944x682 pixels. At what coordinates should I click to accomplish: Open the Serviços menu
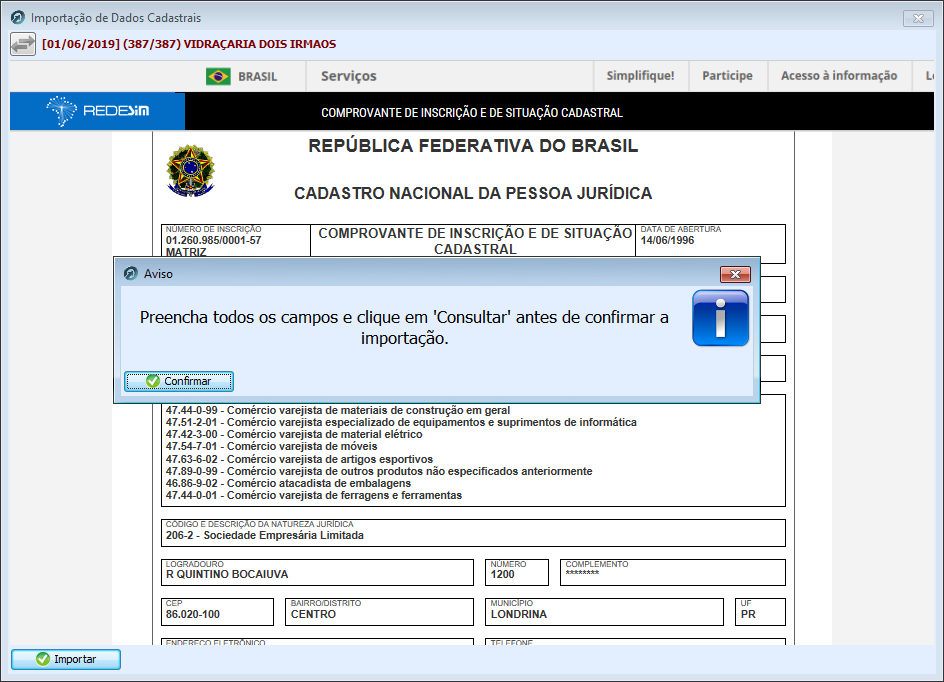[349, 76]
